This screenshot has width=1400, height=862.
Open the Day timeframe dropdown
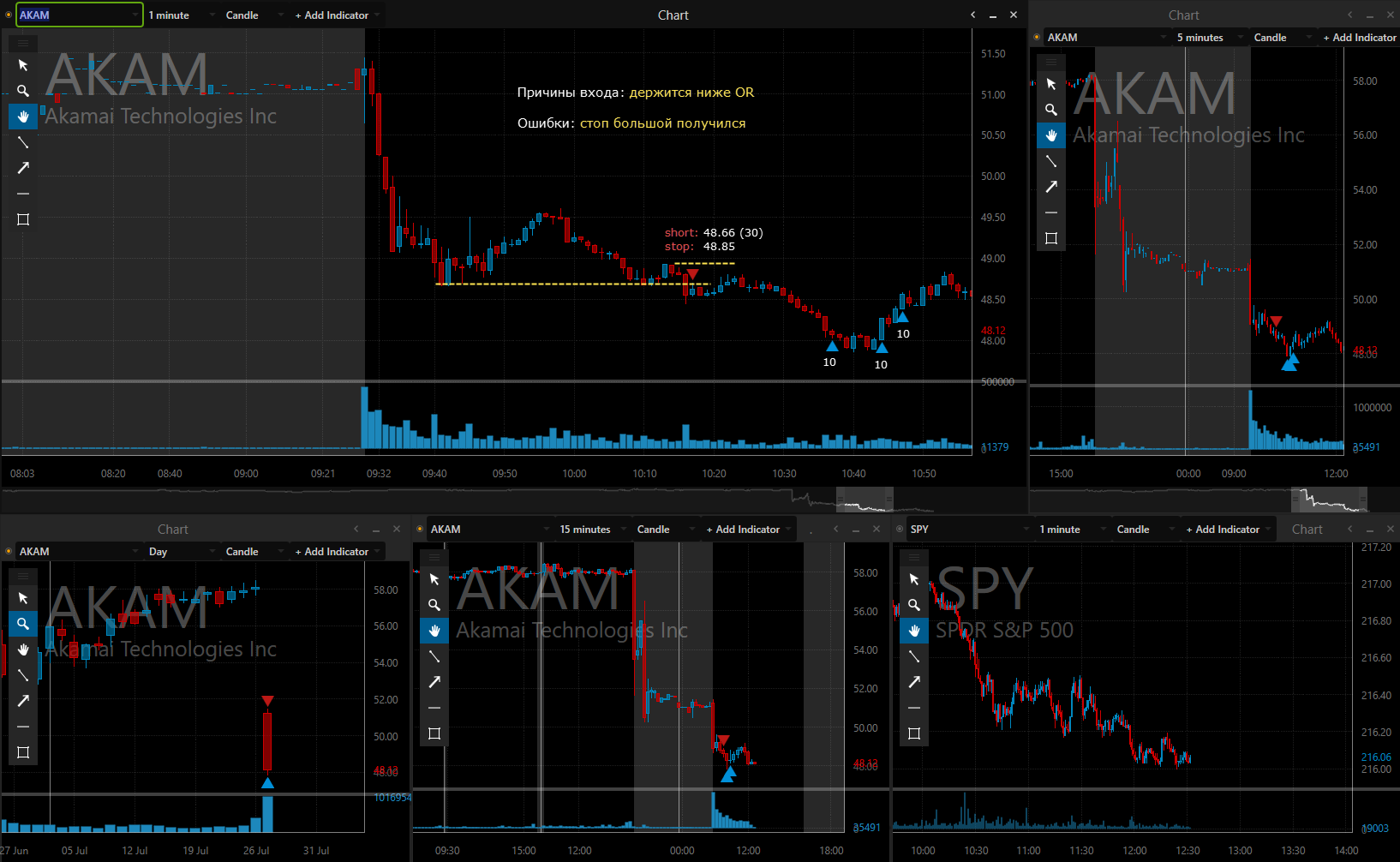(x=182, y=551)
